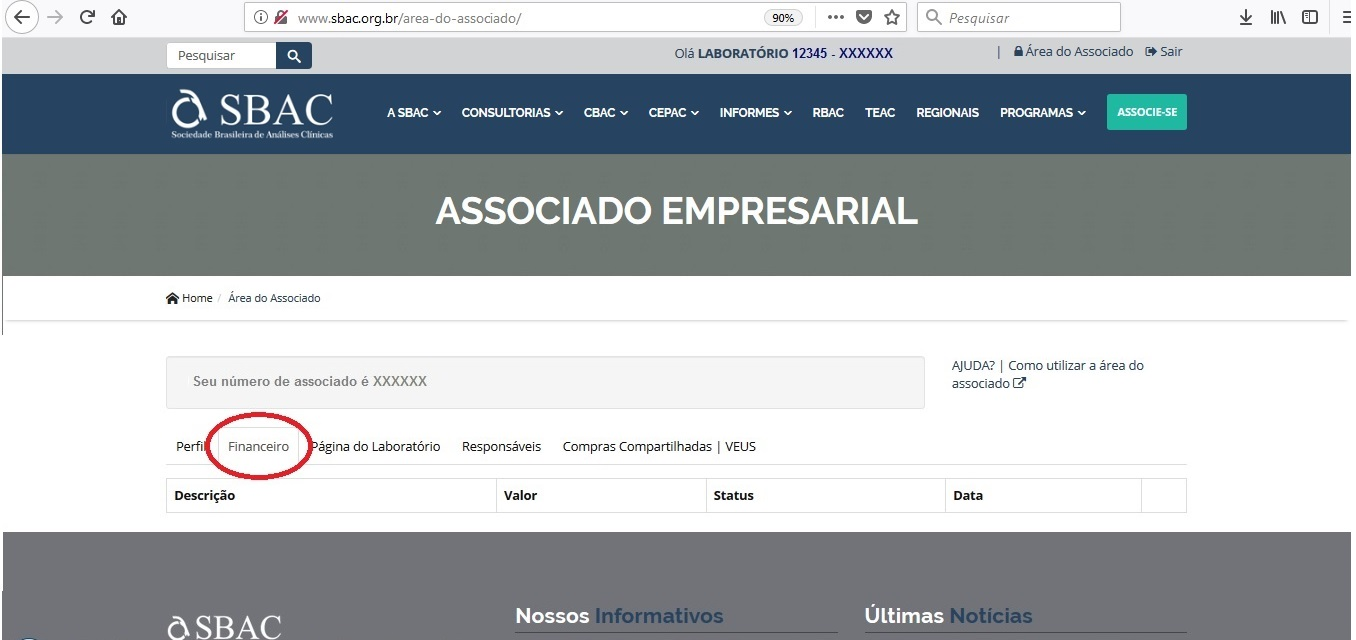
Task: Click the browser forward arrow
Action: (x=55, y=17)
